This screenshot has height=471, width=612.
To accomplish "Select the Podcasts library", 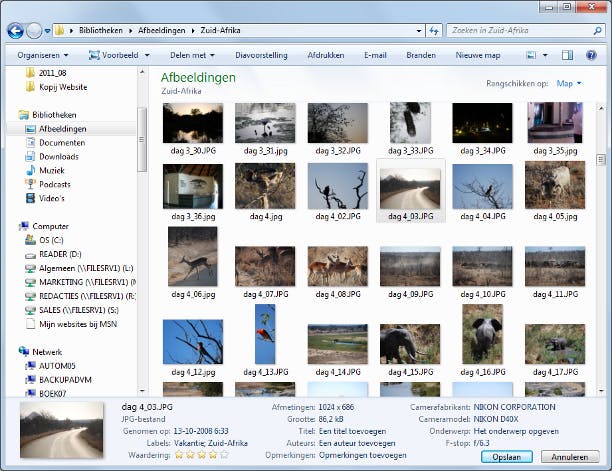I will 55,185.
